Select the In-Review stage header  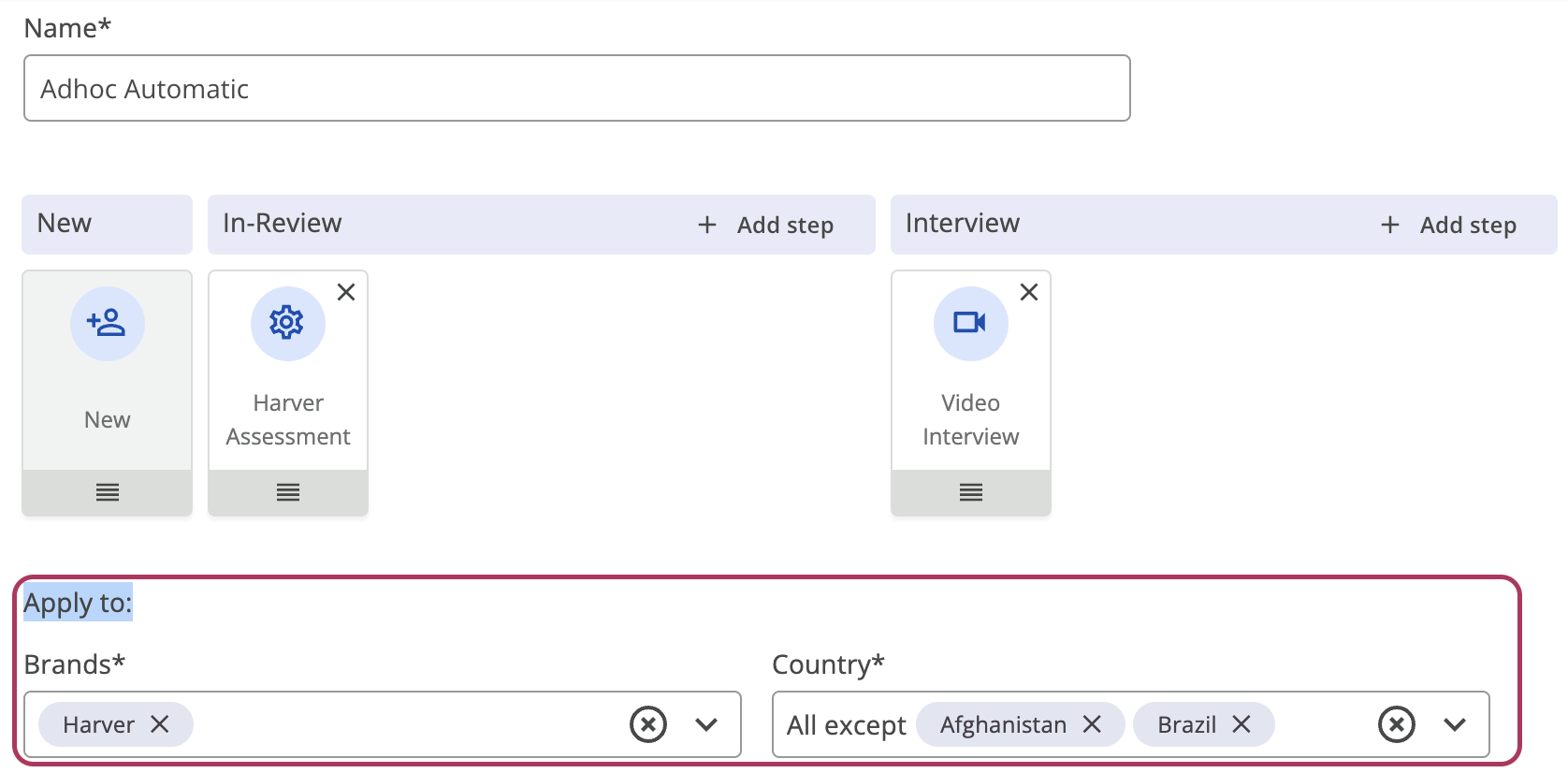coord(283,224)
